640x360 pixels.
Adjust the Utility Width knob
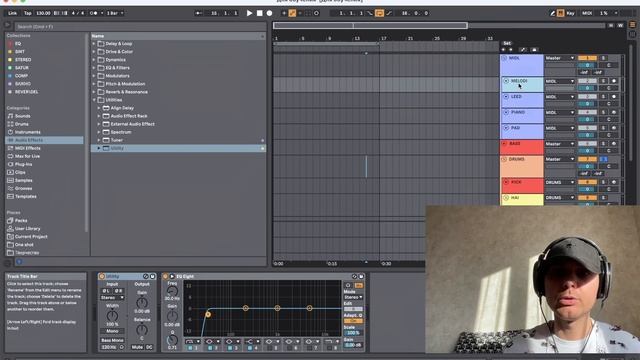tap(112, 316)
